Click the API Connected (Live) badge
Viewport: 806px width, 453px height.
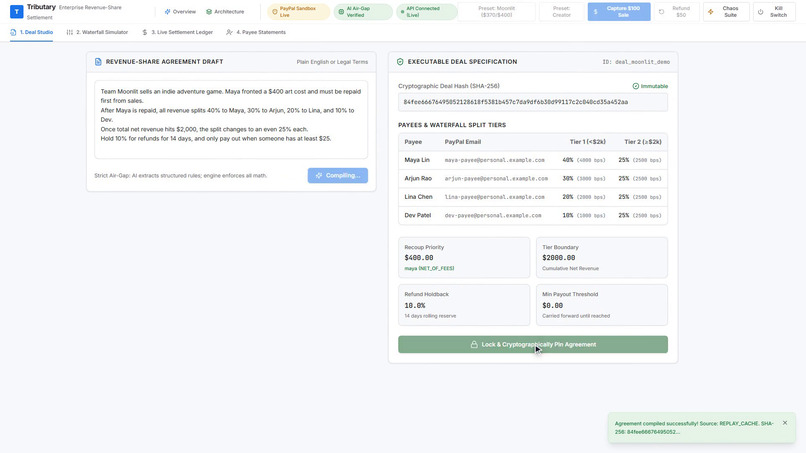pos(427,12)
